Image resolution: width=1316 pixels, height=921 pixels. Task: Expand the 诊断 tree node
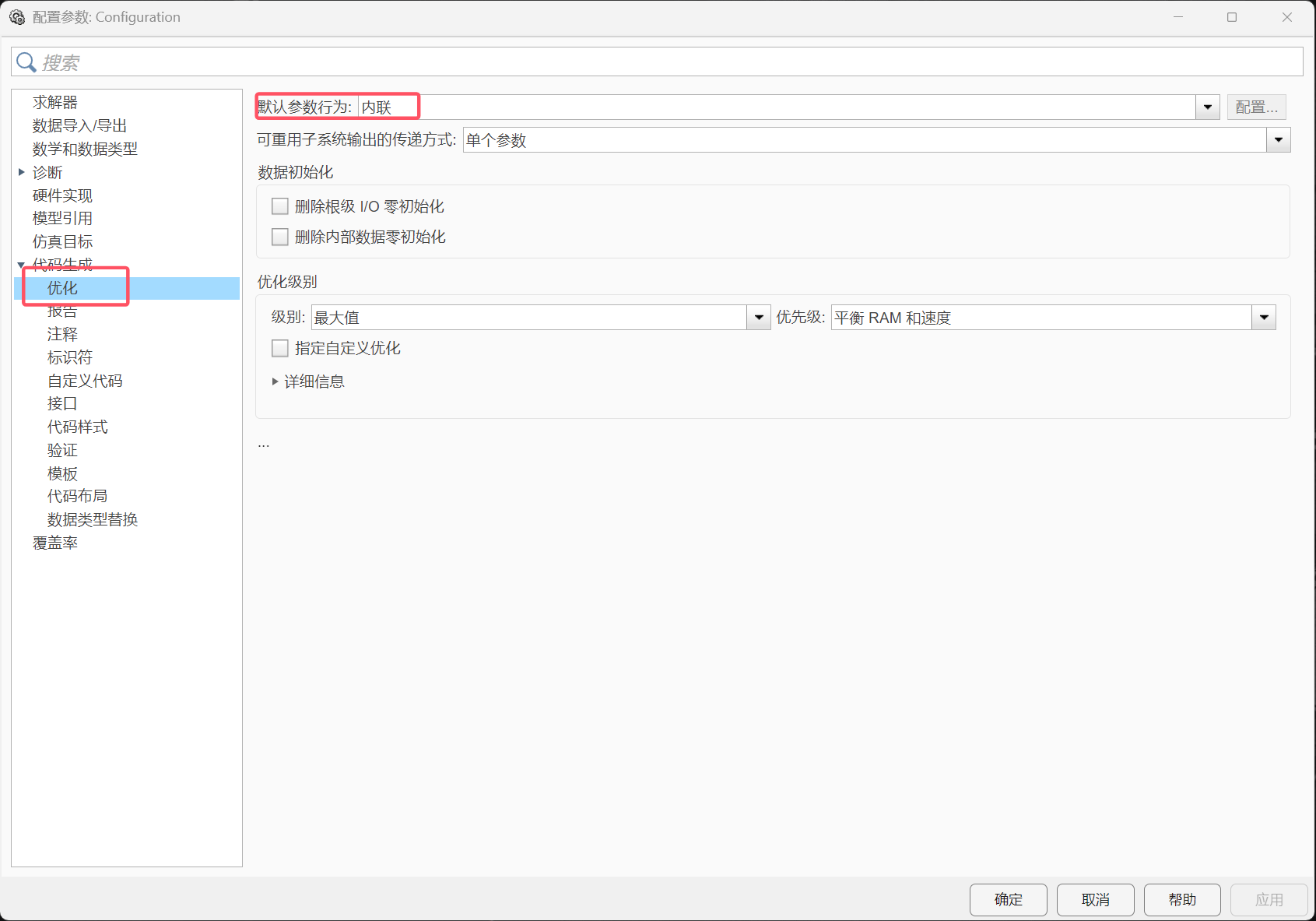21,172
